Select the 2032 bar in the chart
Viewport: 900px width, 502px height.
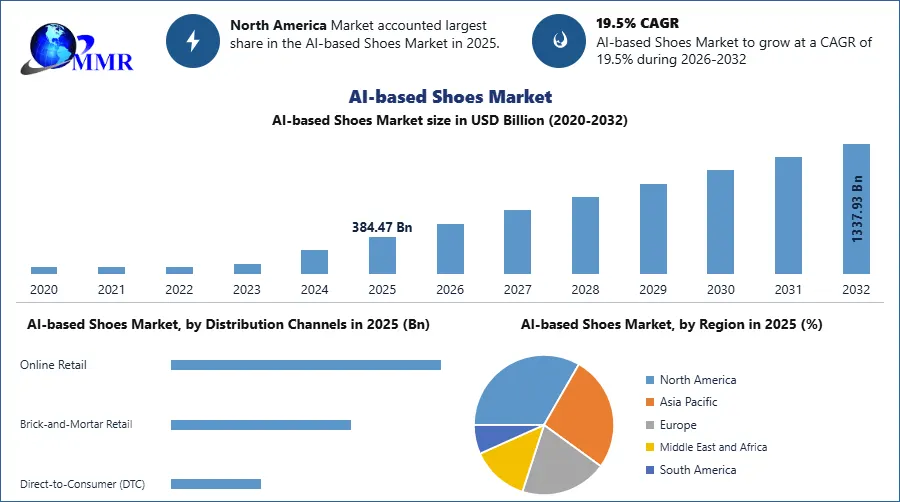(x=856, y=208)
